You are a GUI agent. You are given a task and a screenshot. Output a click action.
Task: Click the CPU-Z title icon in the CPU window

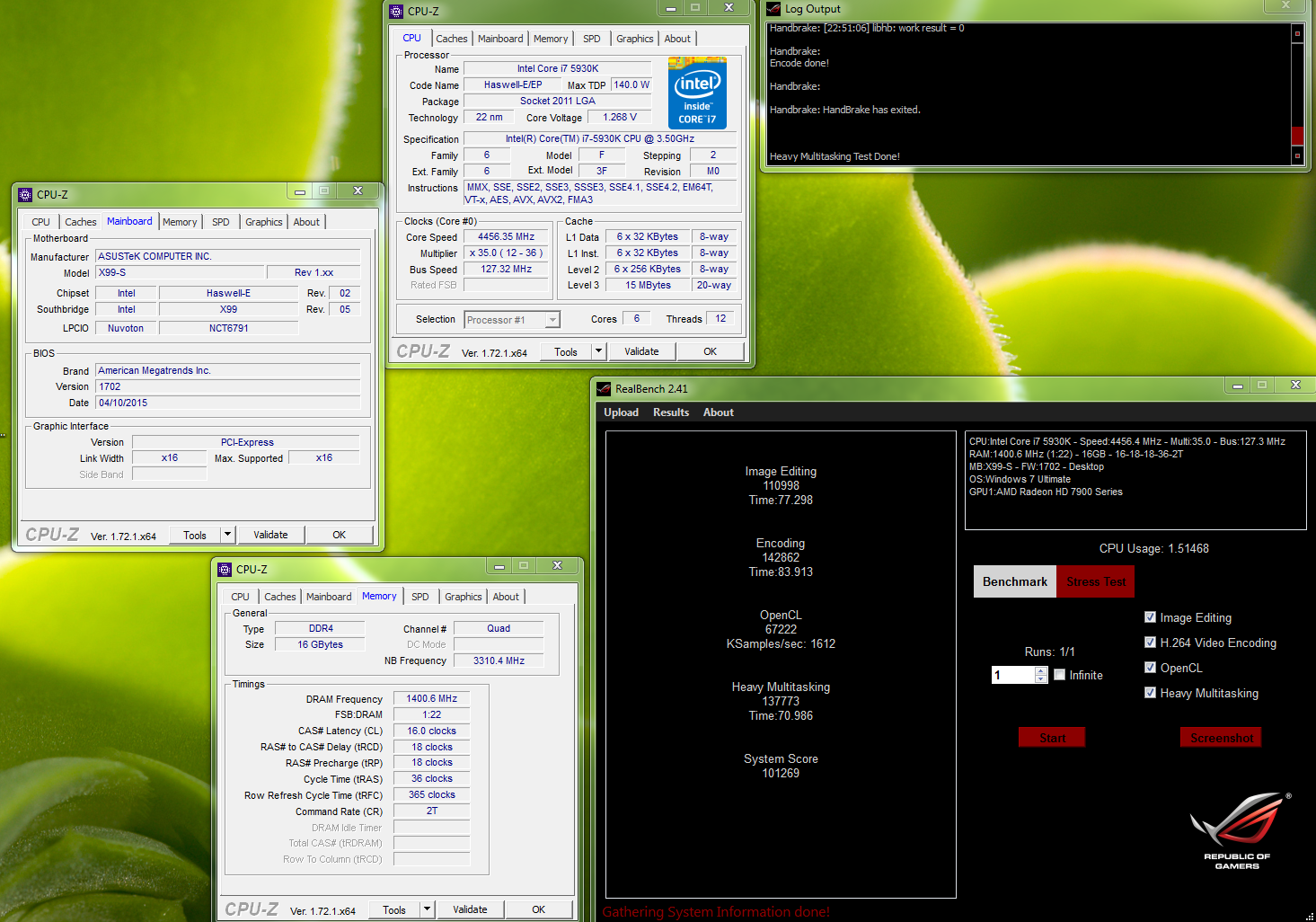tap(396, 12)
